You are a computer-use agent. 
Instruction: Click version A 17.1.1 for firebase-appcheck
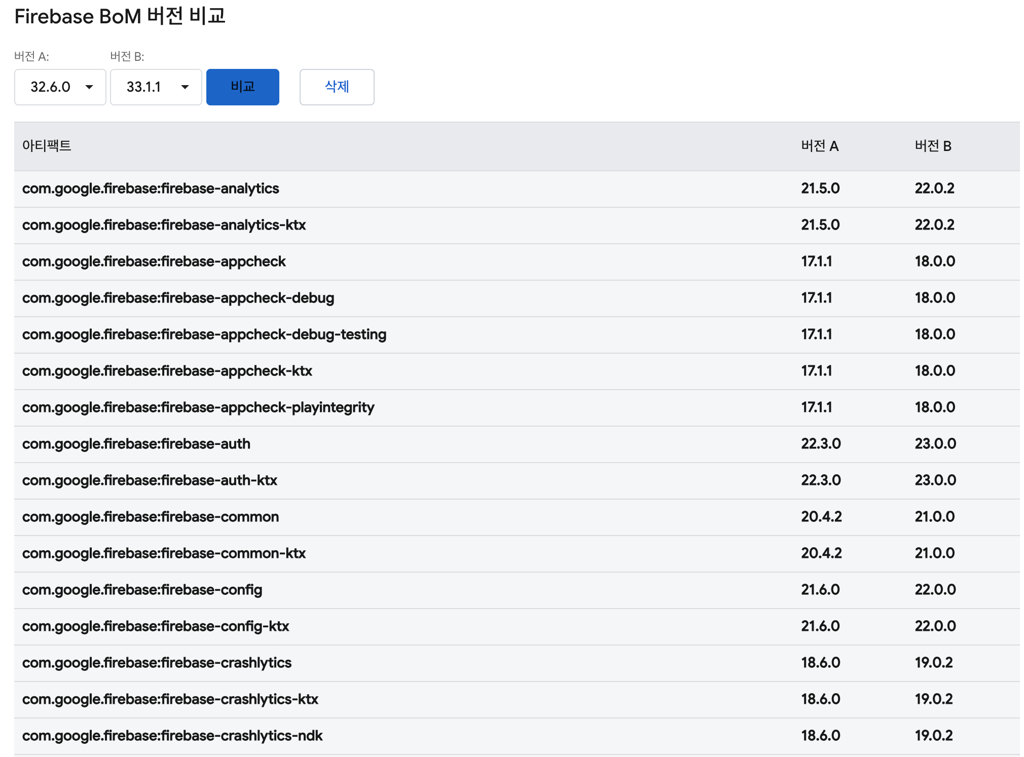click(x=816, y=262)
